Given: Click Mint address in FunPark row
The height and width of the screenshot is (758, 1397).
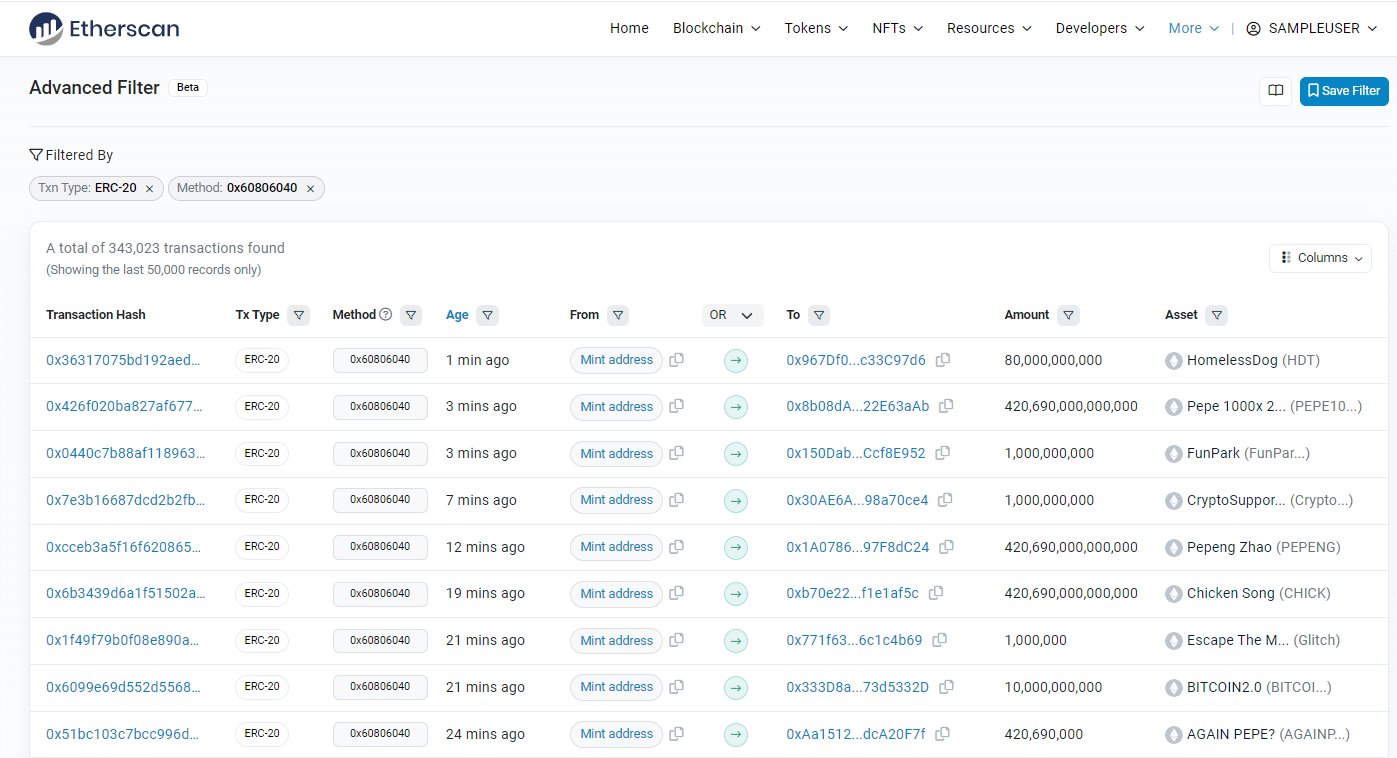Looking at the screenshot, I should click(616, 453).
